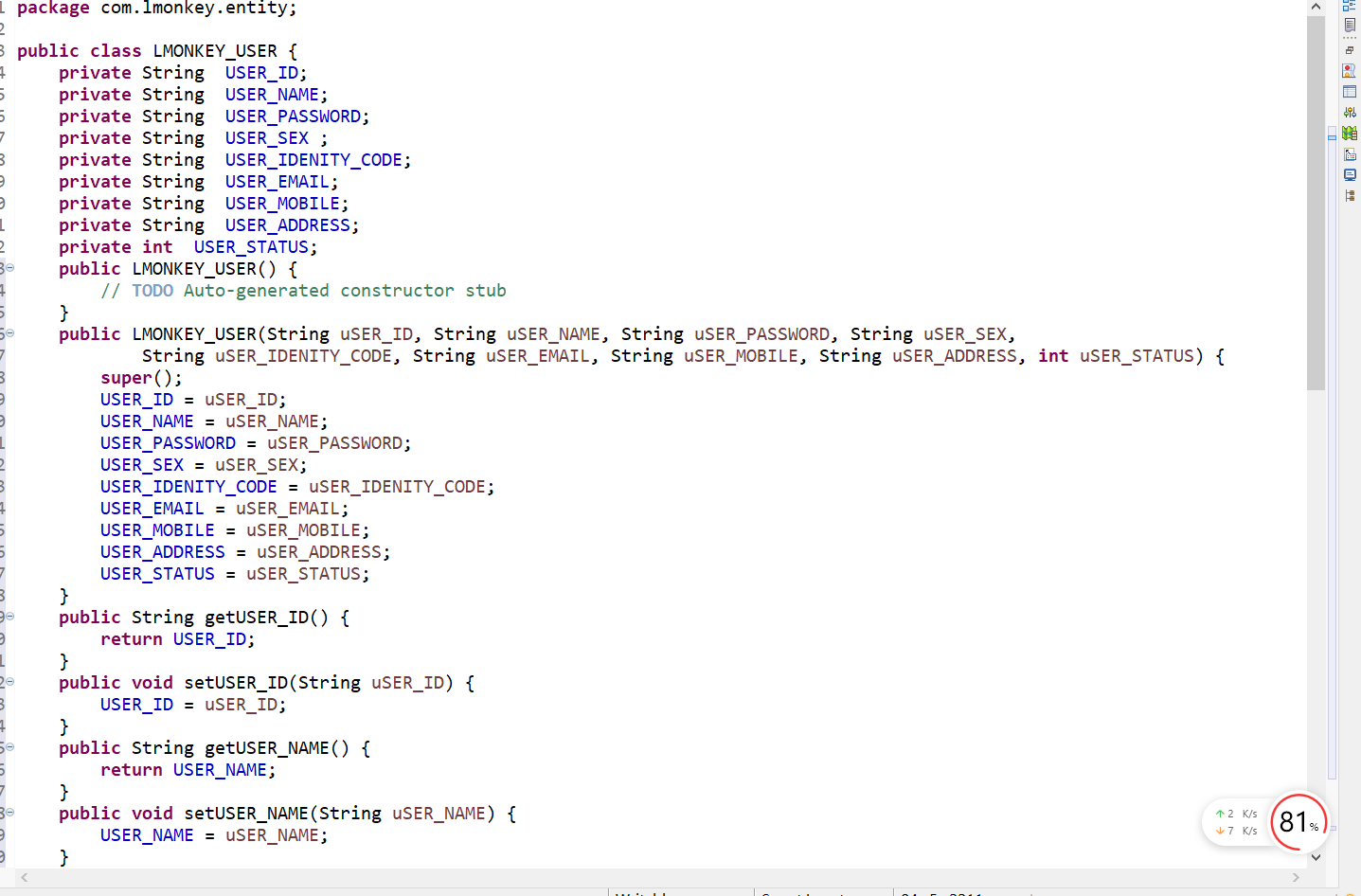Image resolution: width=1361 pixels, height=896 pixels.
Task: Click the network speed K/s floating widget
Action: pyautogui.click(x=1236, y=822)
